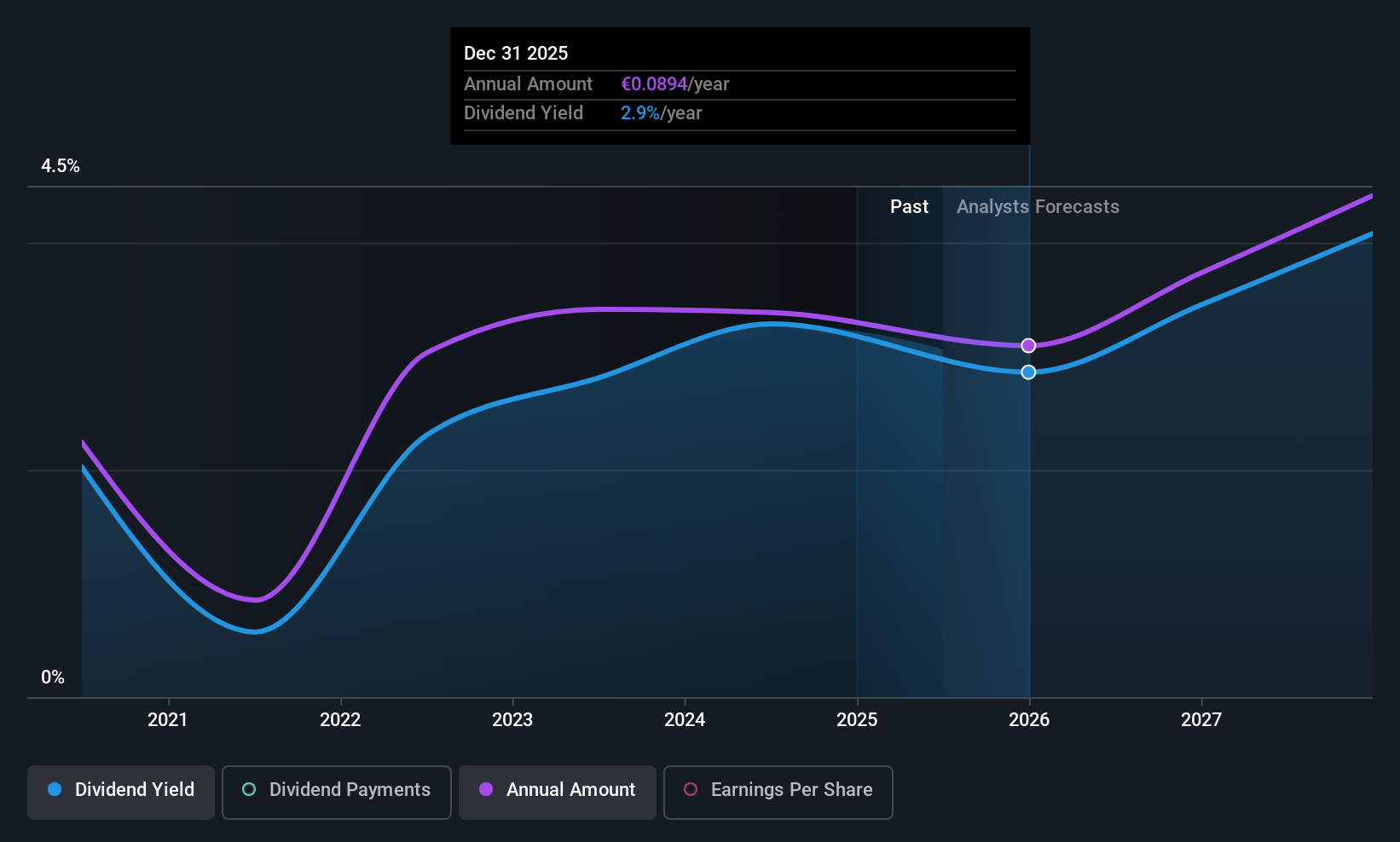Screen dimensions: 1400x842
Task: Click the 2022 x-axis label
Action: click(x=340, y=719)
